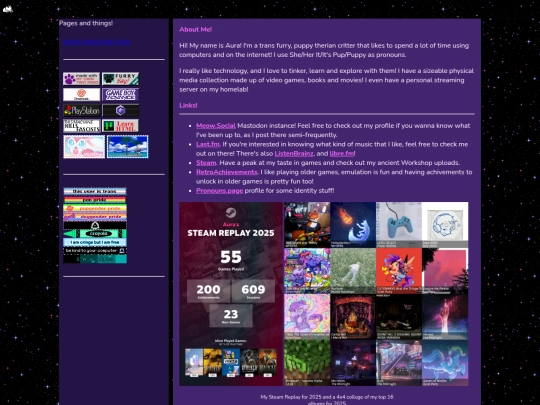Click 'be kind to your computer' blinkie

(95, 251)
